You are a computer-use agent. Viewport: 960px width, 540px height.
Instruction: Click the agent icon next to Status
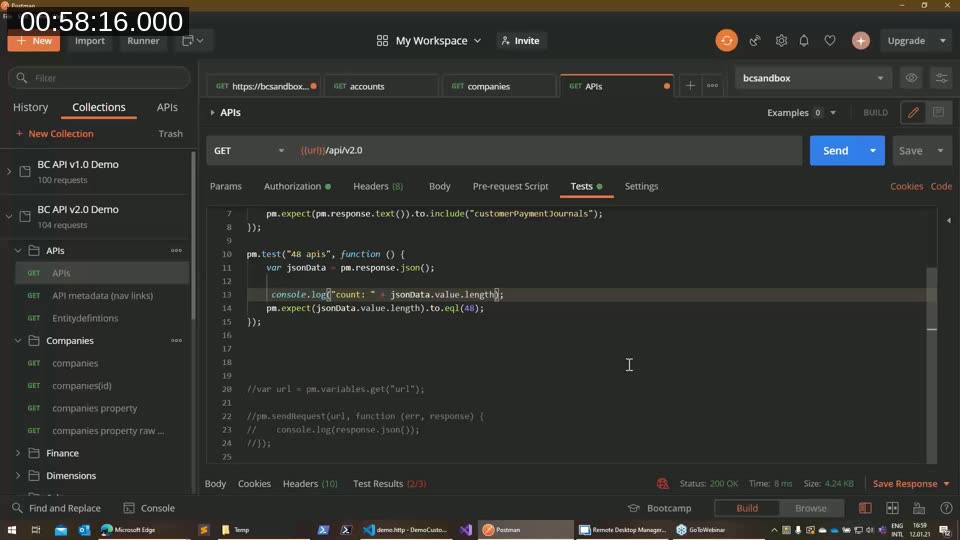[x=662, y=484]
